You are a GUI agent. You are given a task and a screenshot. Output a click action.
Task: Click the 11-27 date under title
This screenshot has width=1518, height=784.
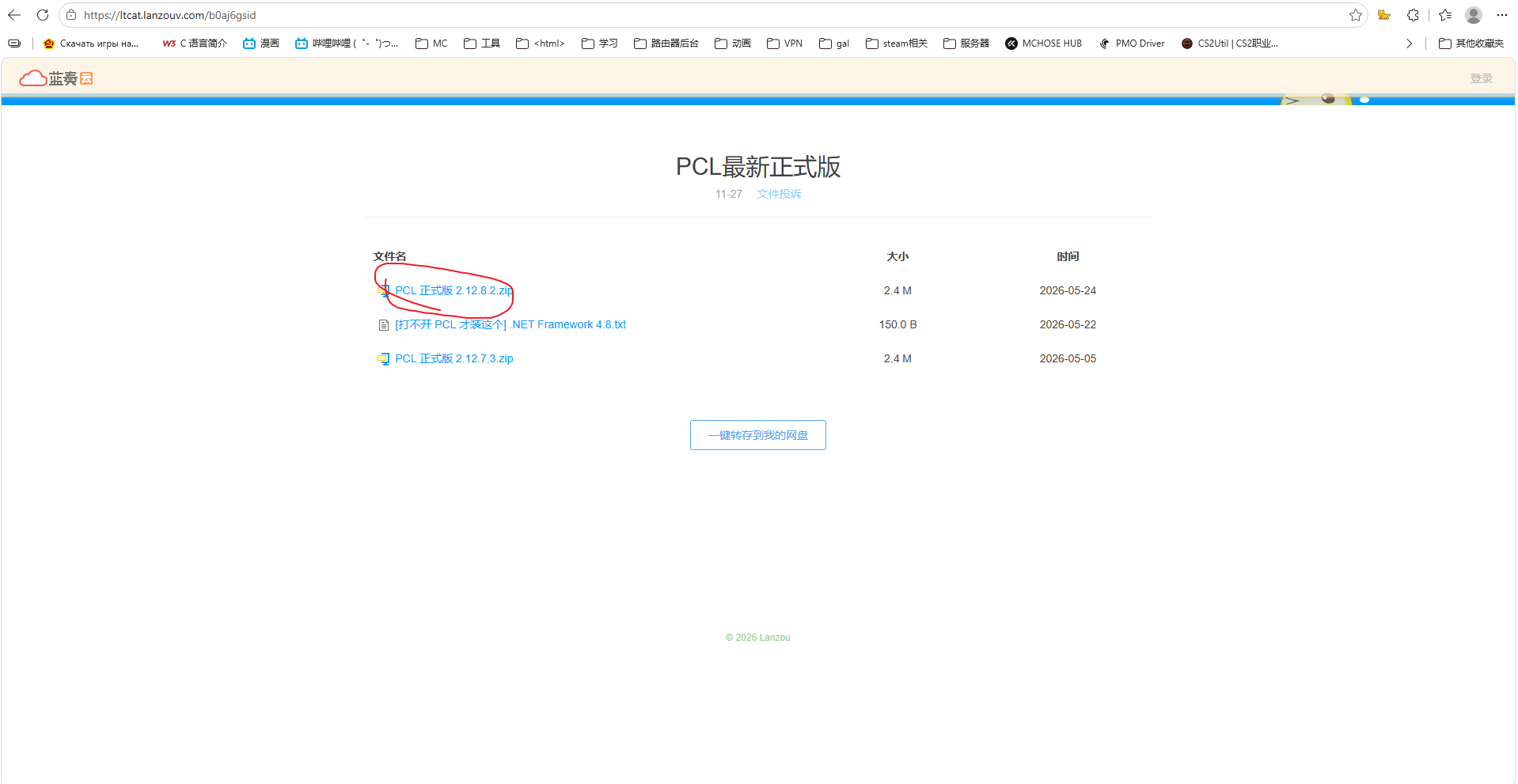click(x=729, y=194)
